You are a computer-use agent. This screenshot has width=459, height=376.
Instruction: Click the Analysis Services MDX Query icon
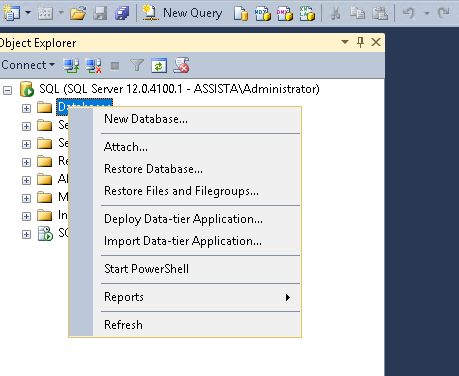(x=263, y=14)
